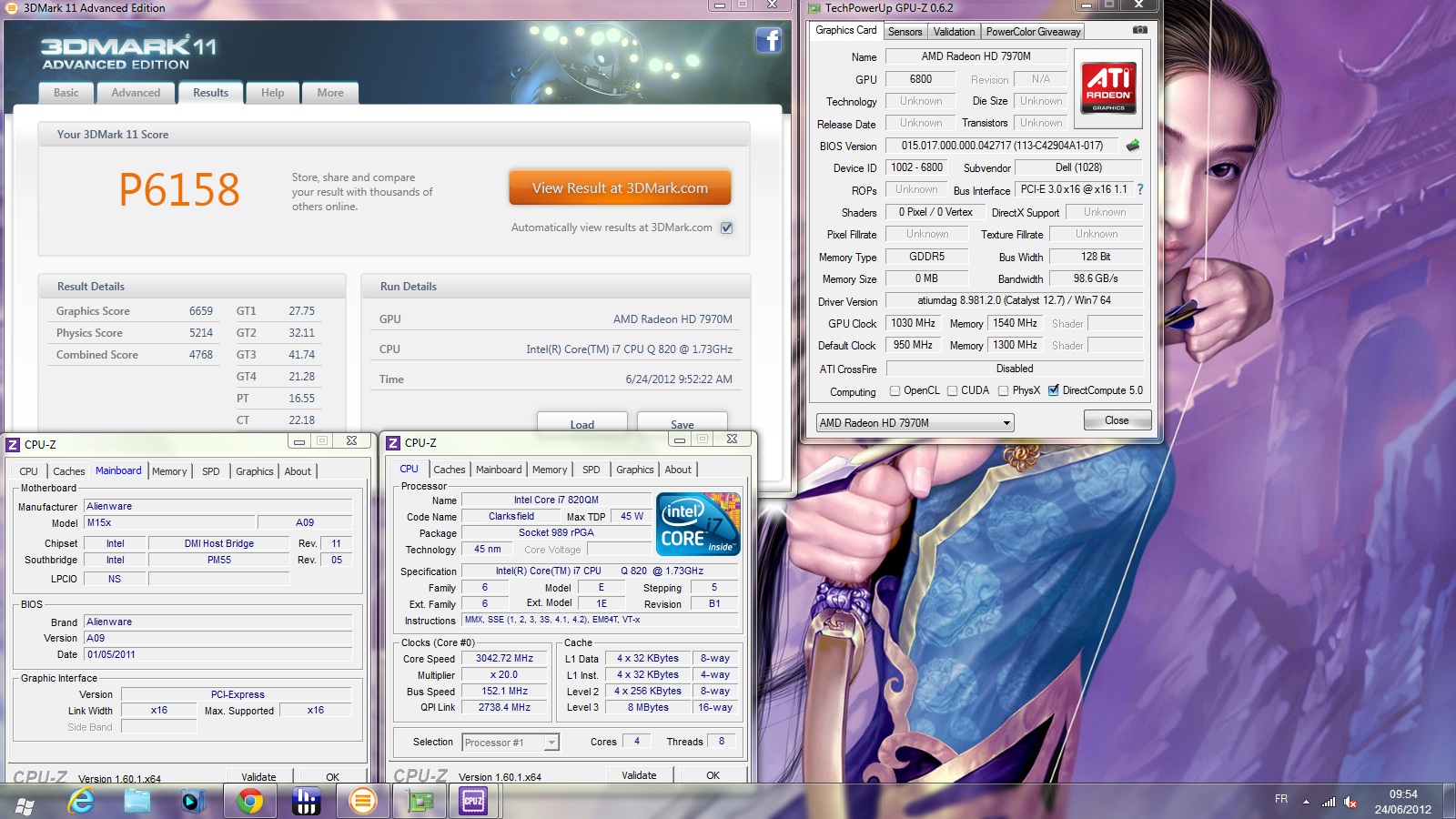
Task: Click OK in left CPU-Z window
Action: 332,776
